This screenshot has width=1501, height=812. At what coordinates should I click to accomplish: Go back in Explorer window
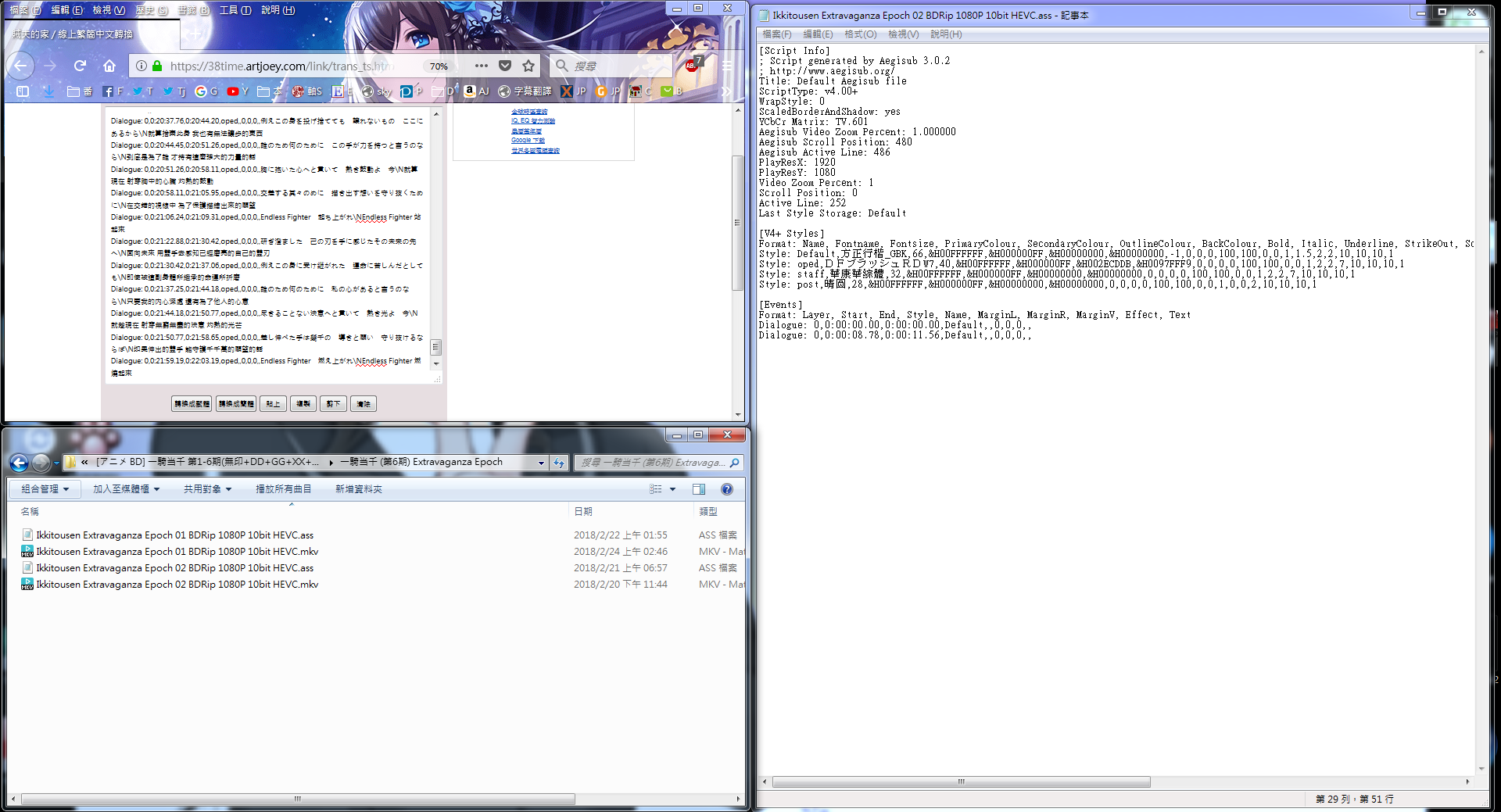(x=20, y=463)
